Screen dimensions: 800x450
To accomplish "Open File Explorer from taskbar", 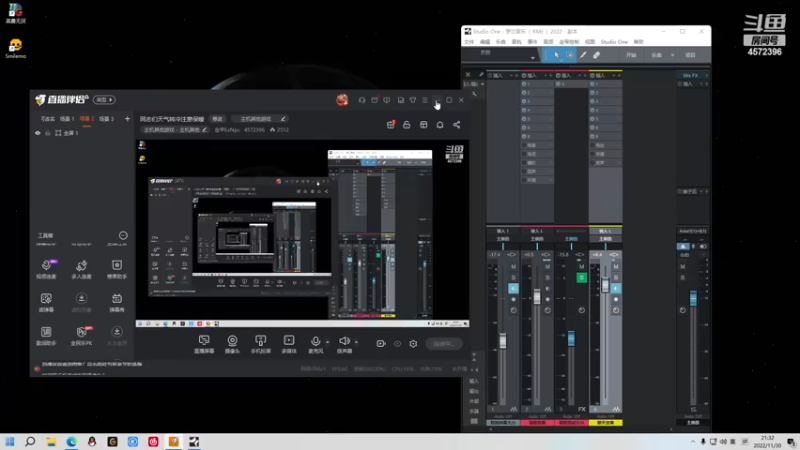I will tap(51, 441).
